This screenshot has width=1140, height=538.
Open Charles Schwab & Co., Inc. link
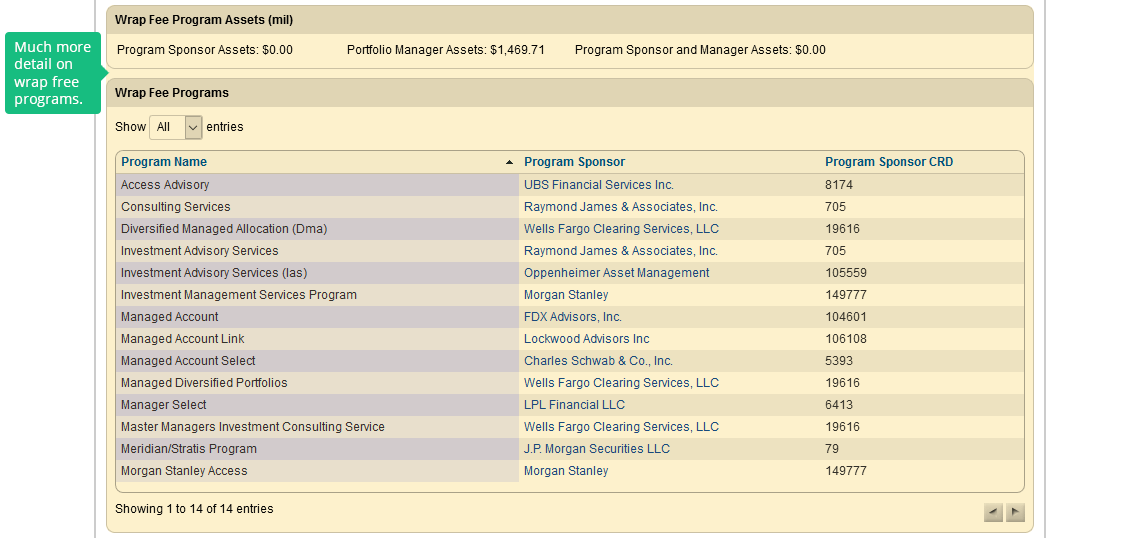(x=598, y=361)
